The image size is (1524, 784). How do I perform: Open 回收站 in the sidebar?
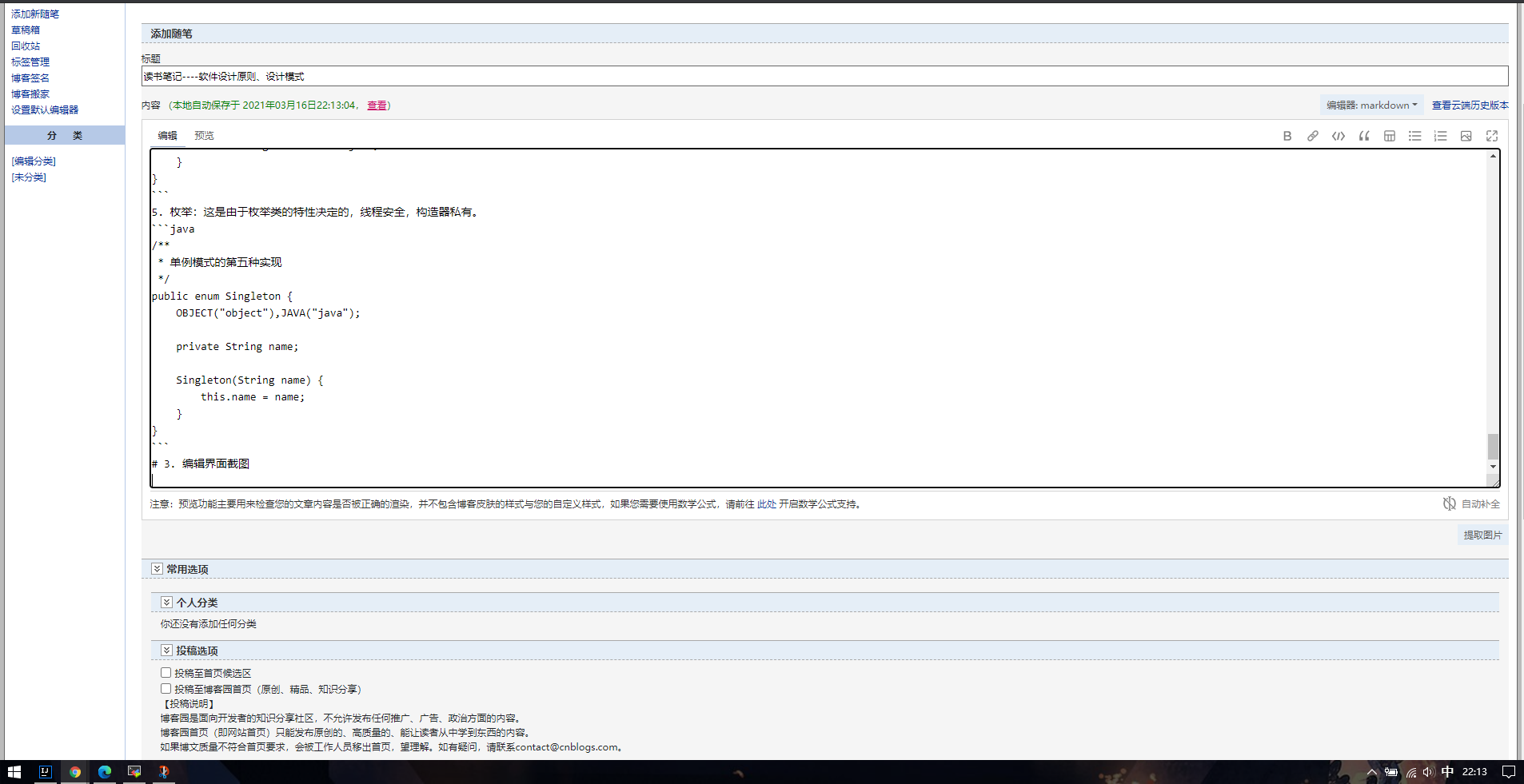[26, 46]
